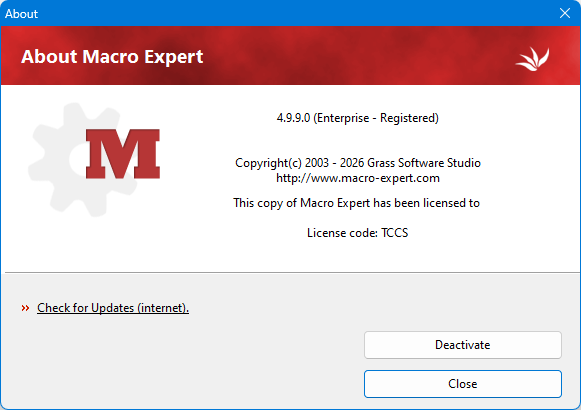Viewport: 581px width, 410px height.
Task: Click the red M gear logo
Action: (95, 159)
